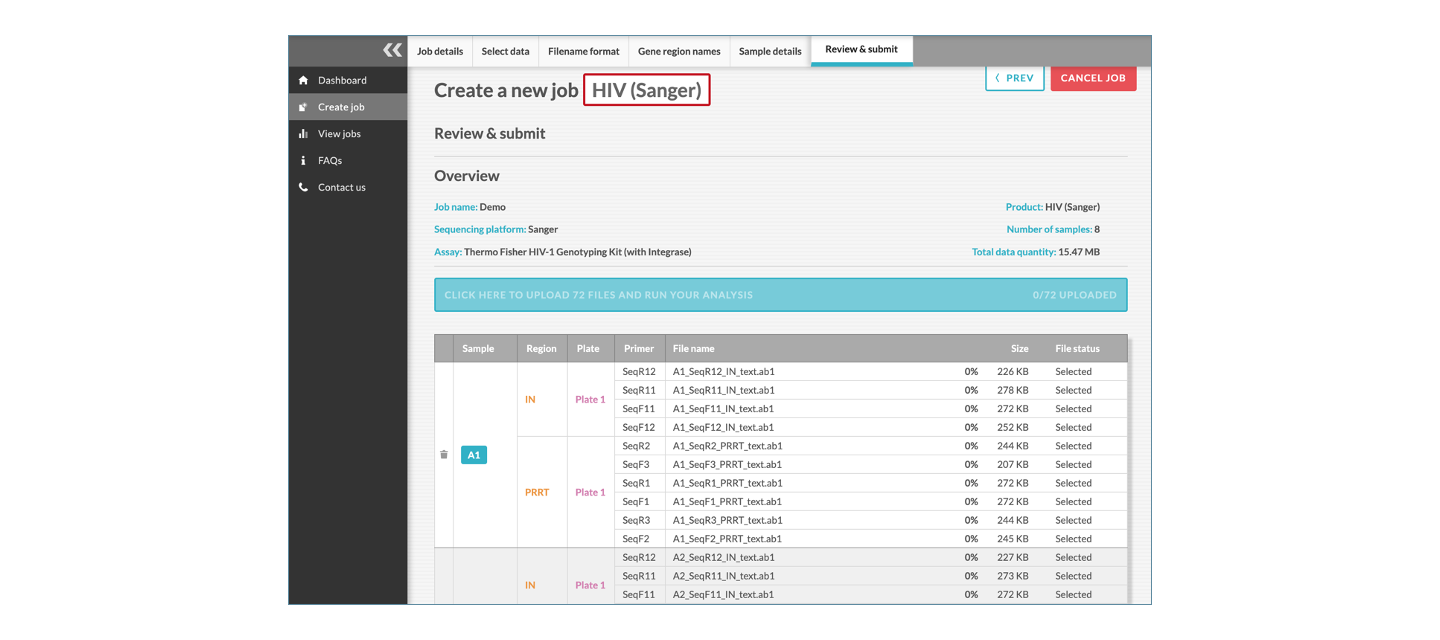Select file A2_SeqR11_IN_text.ab1
This screenshot has width=1440, height=640.
click(723, 576)
